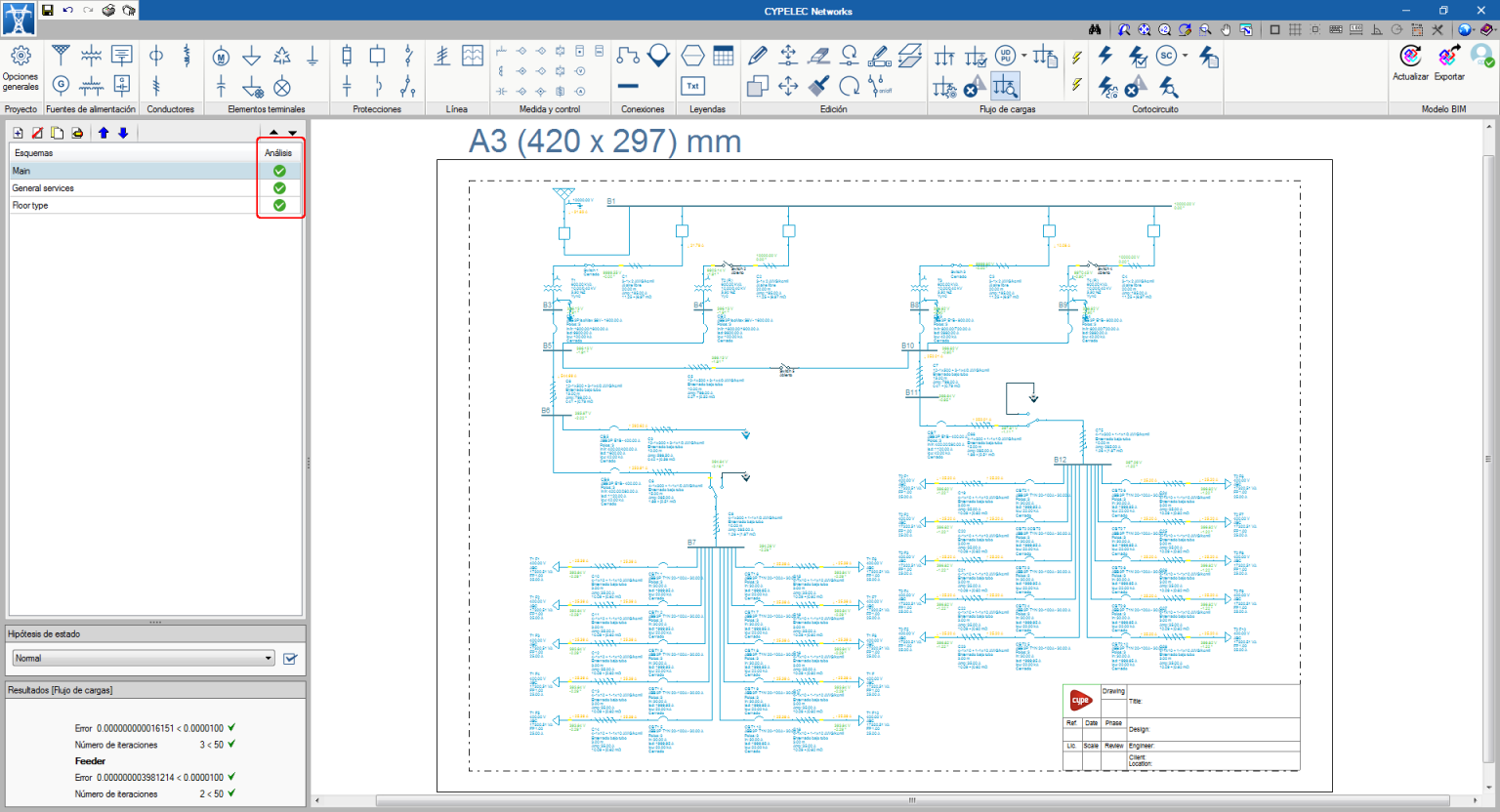1500x812 pixels.
Task: Click the horizontal scrollbar below the drawing
Action: point(911,798)
